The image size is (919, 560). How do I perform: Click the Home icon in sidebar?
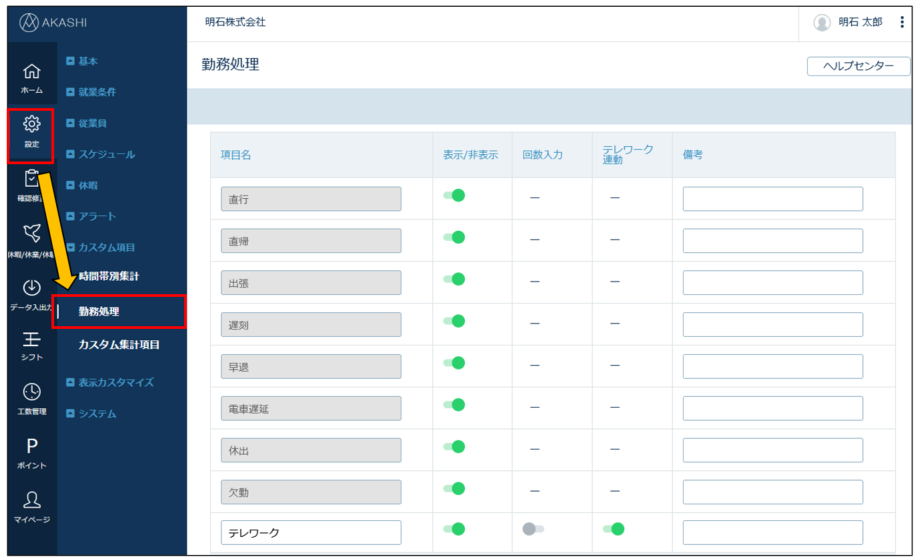point(32,72)
